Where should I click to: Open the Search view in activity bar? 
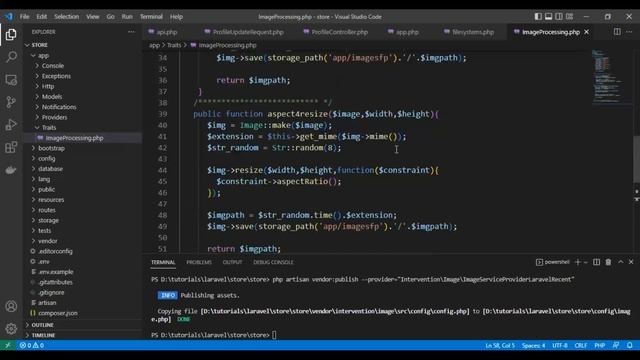[11, 57]
